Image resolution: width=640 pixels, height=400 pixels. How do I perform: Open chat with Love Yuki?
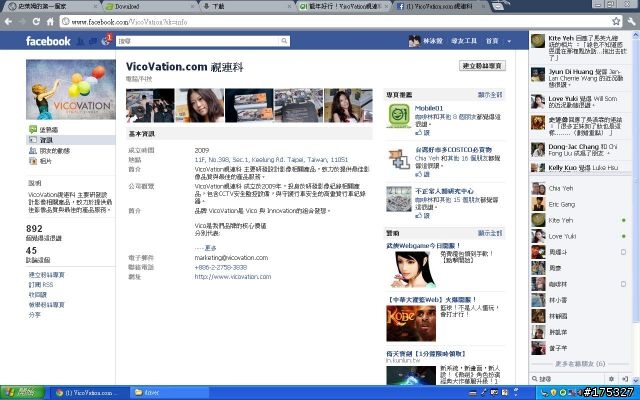580,236
